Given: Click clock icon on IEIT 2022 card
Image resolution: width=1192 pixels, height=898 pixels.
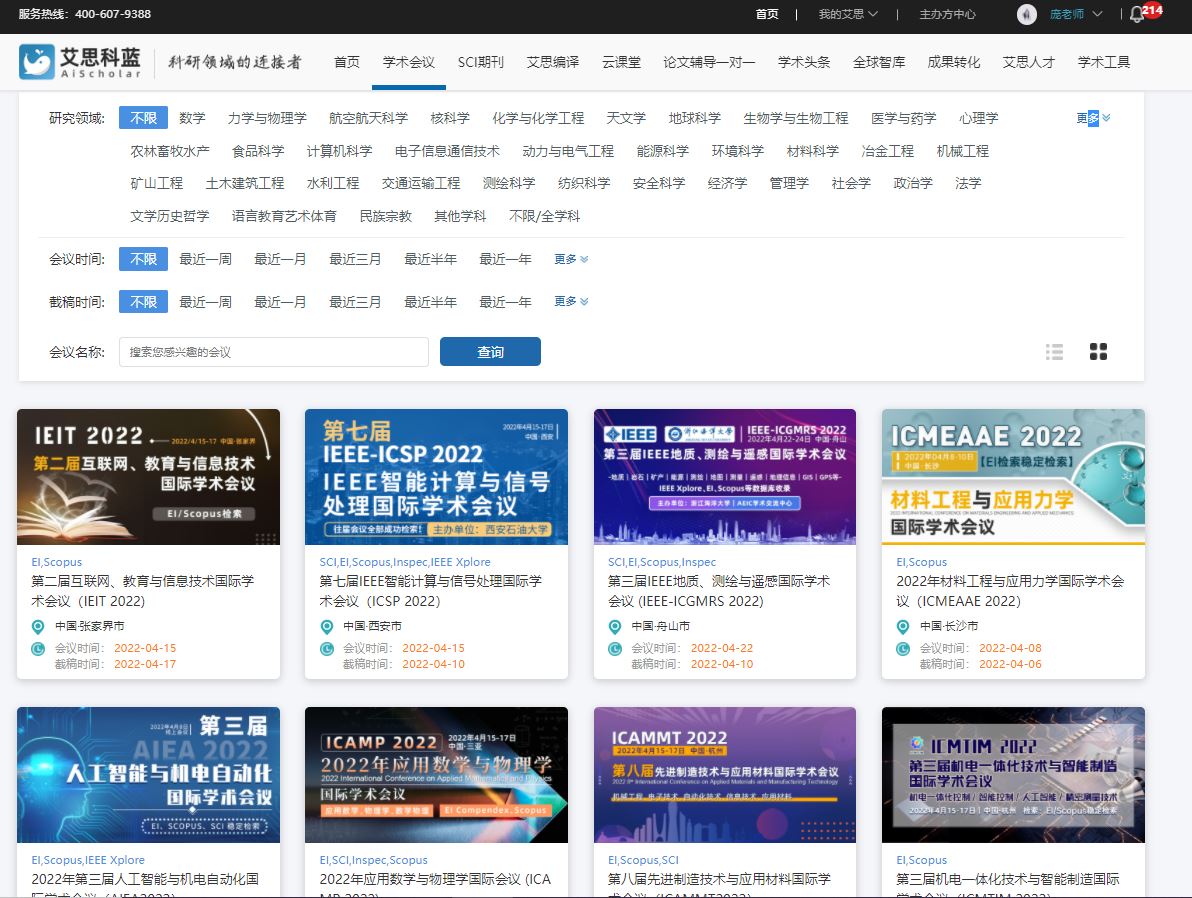Looking at the screenshot, I should click(x=38, y=649).
